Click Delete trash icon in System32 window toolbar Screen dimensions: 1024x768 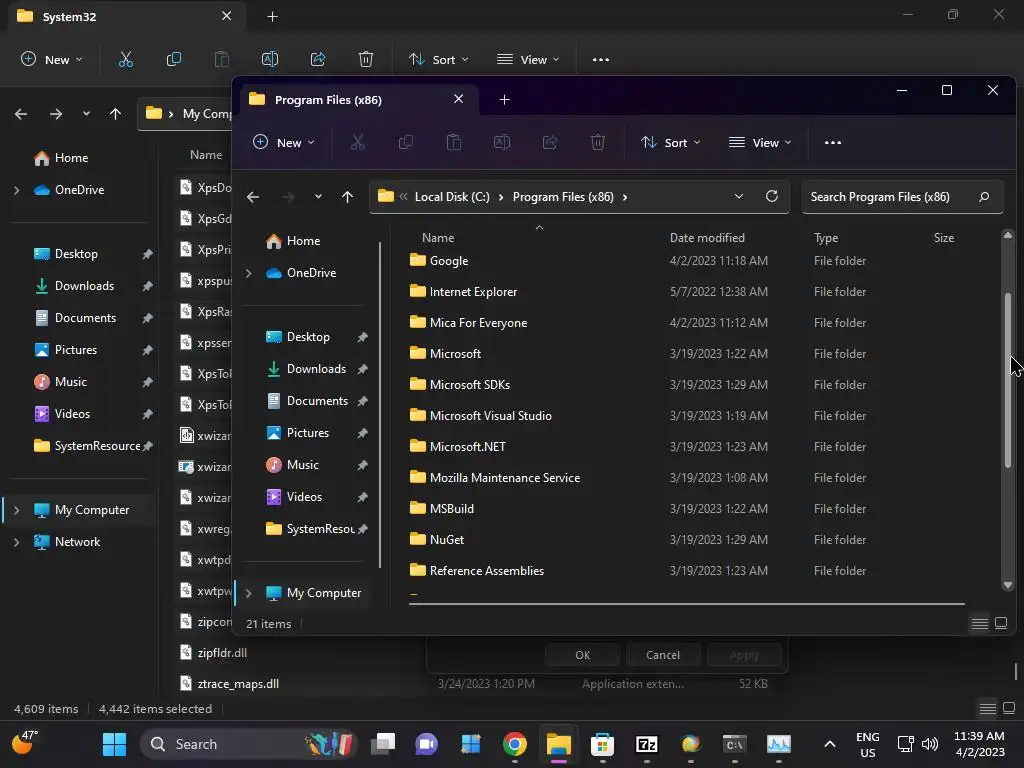pyautogui.click(x=366, y=59)
